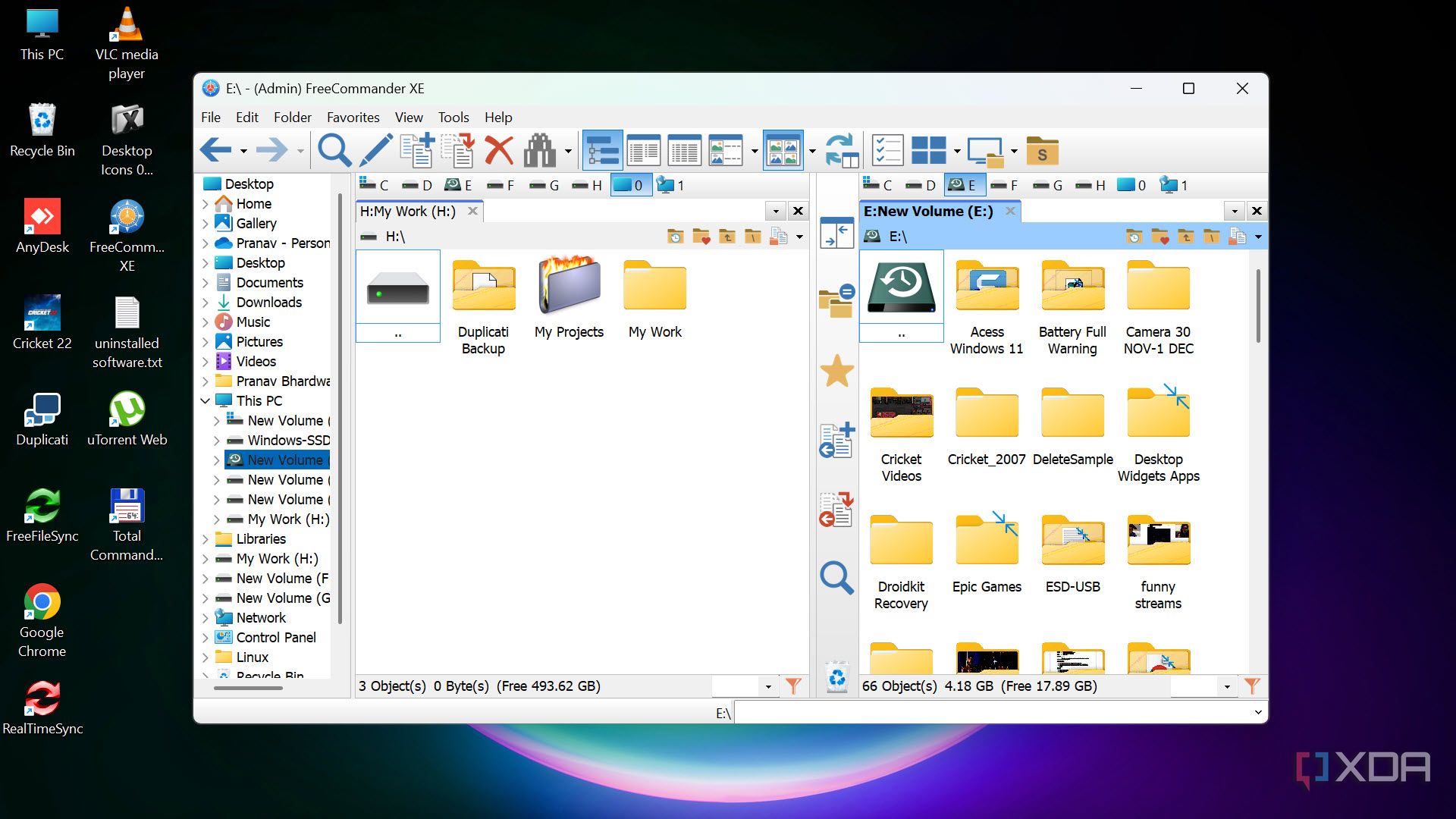This screenshot has width=1456, height=819.
Task: Click the Synchronize panels refresh icon
Action: click(841, 151)
